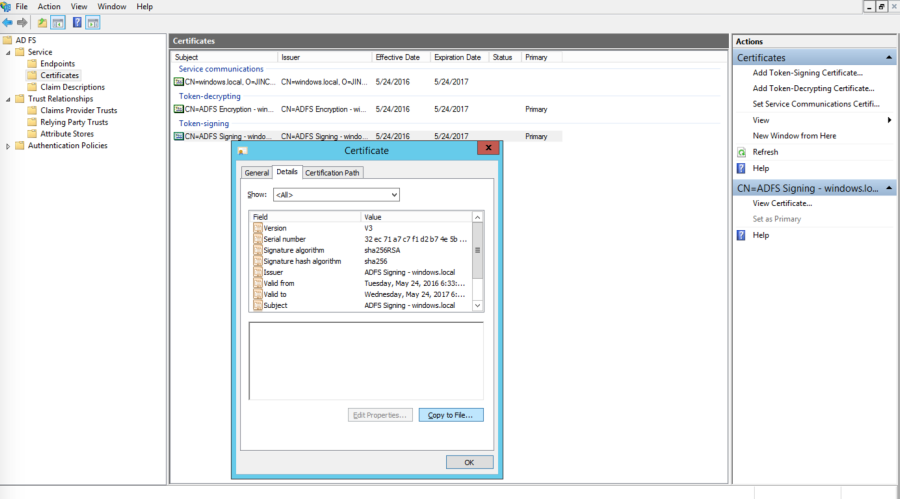Toggle Show/Hide Console Tree toolbar icon
900x499 pixels.
point(58,22)
